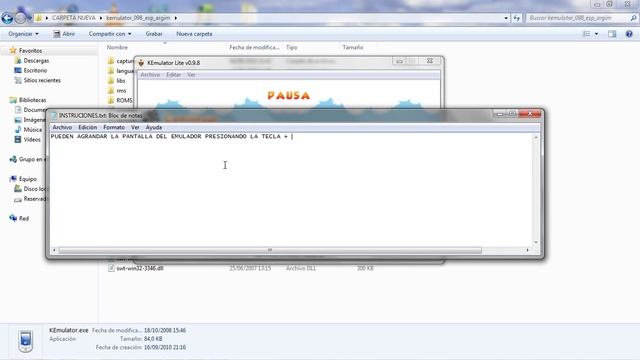The height and width of the screenshot is (360, 640).
Task: Click the Notepad document icon in title bar
Action: pos(53,116)
